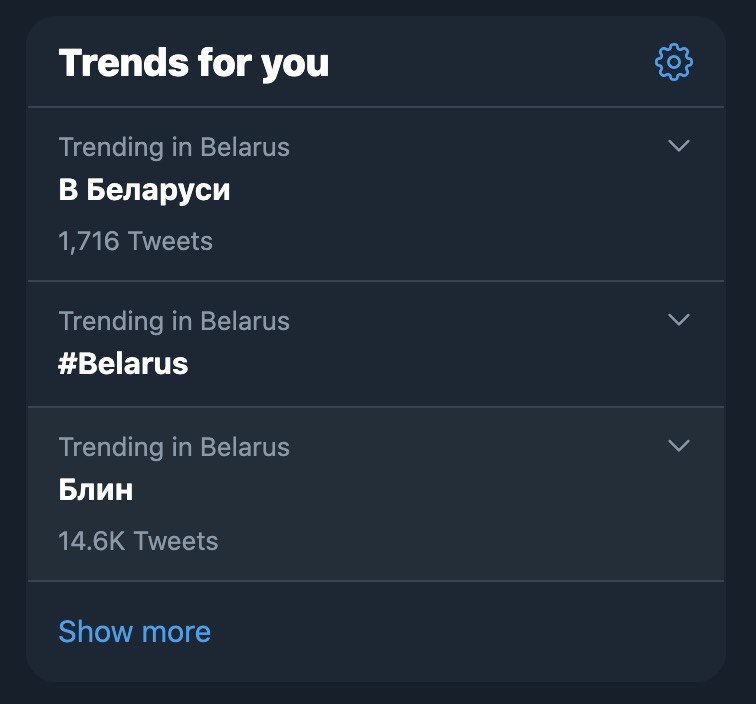Click Trending in Belarus label above В Беларуси

pos(174,147)
